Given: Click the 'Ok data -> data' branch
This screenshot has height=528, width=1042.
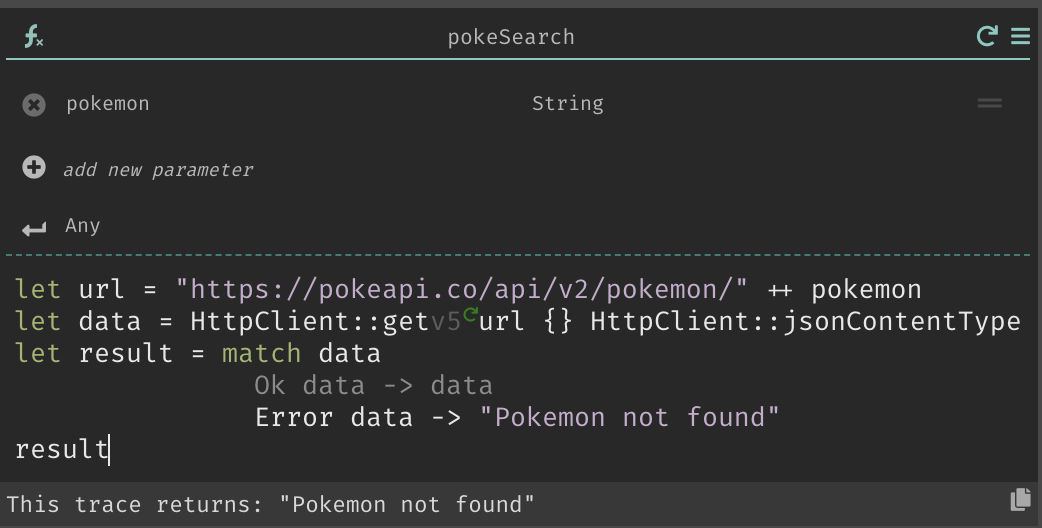Looking at the screenshot, I should click(x=373, y=386).
